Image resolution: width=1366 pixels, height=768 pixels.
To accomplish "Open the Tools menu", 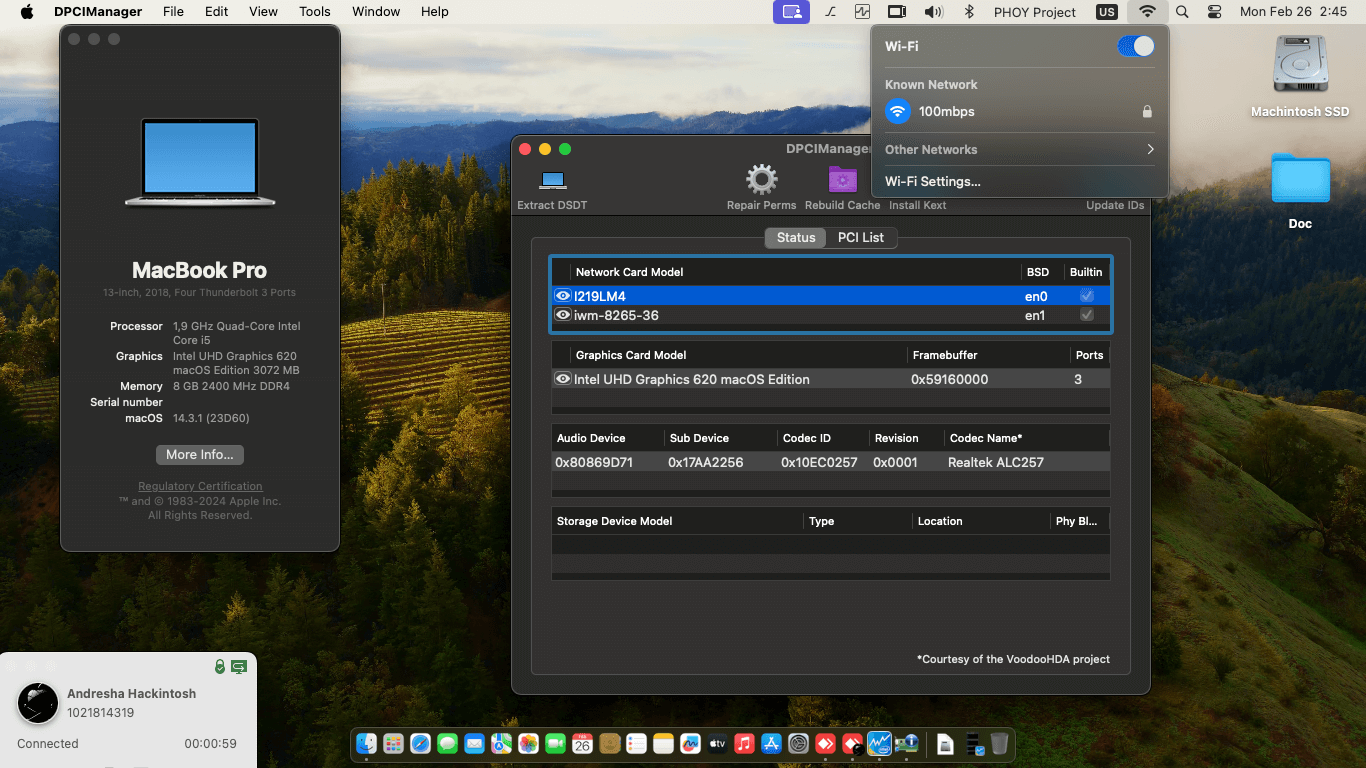I will 314,11.
